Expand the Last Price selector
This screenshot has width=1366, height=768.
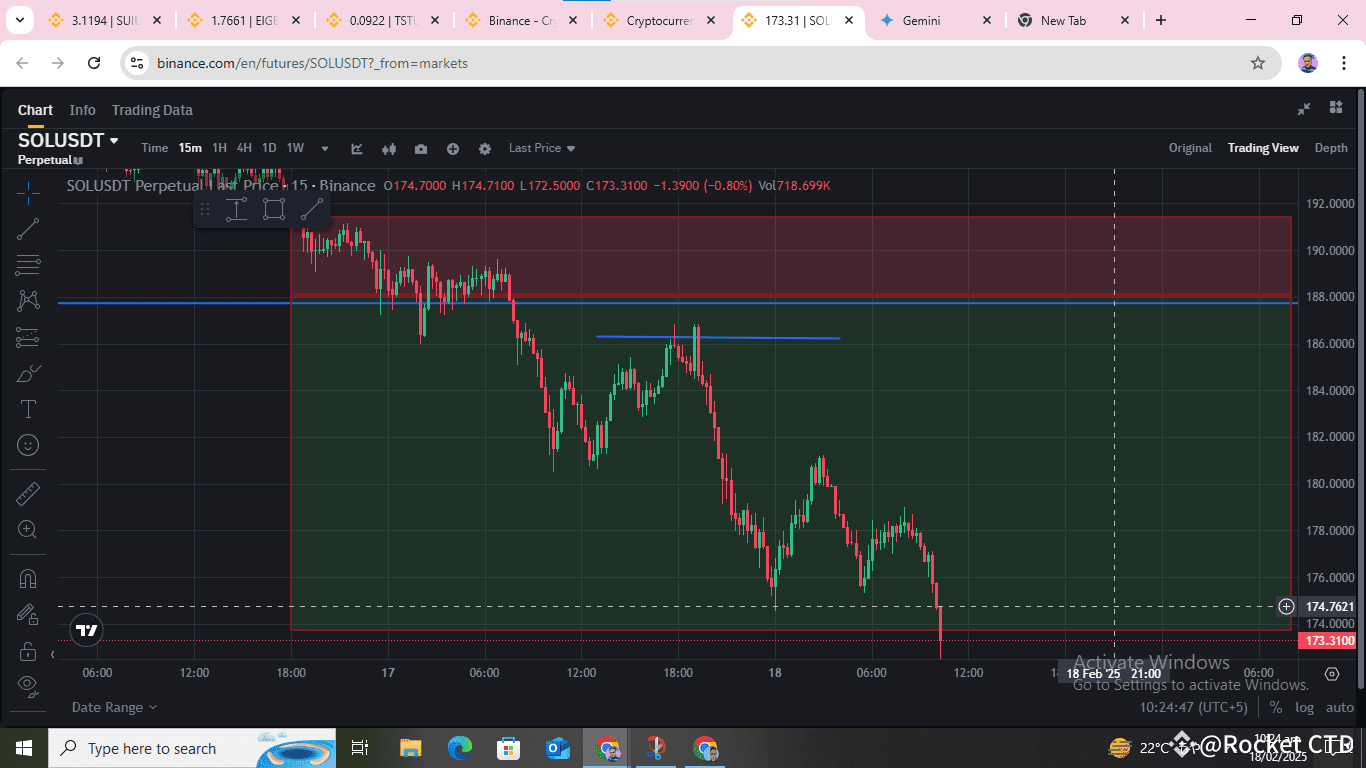[x=541, y=148]
